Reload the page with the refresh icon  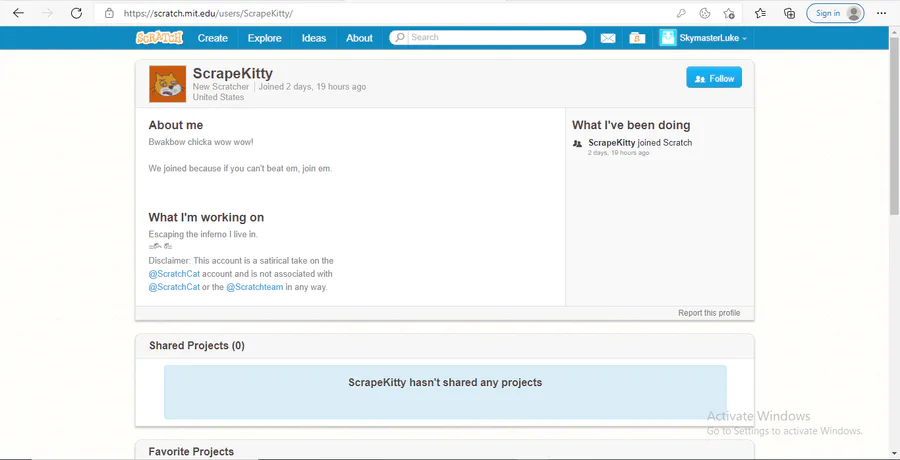point(76,13)
